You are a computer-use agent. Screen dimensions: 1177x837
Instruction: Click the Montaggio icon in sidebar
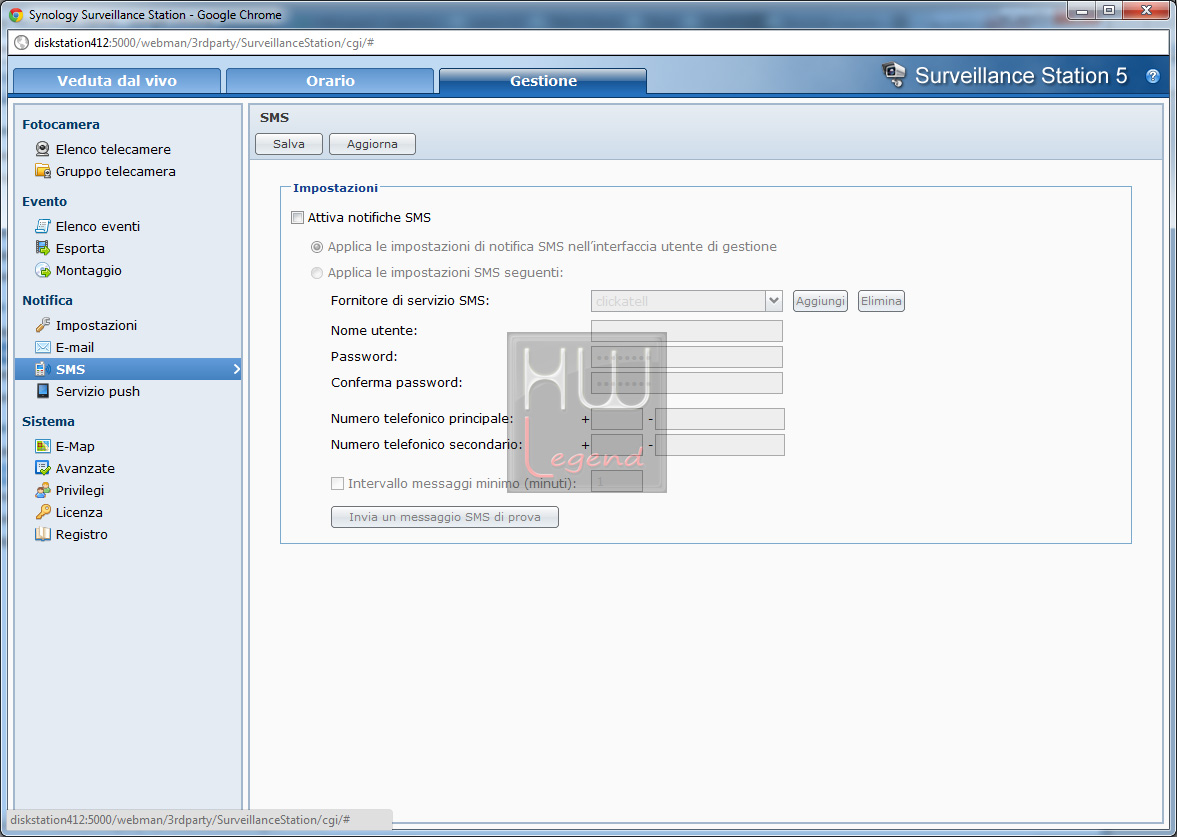(x=43, y=269)
